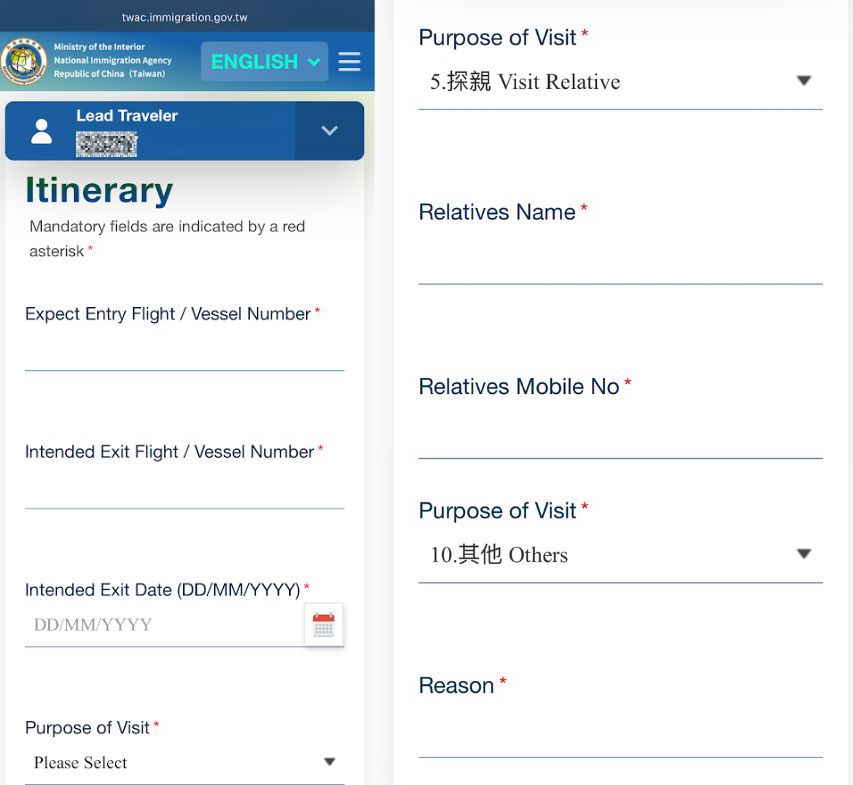Click the Itinerary heading

click(x=99, y=190)
